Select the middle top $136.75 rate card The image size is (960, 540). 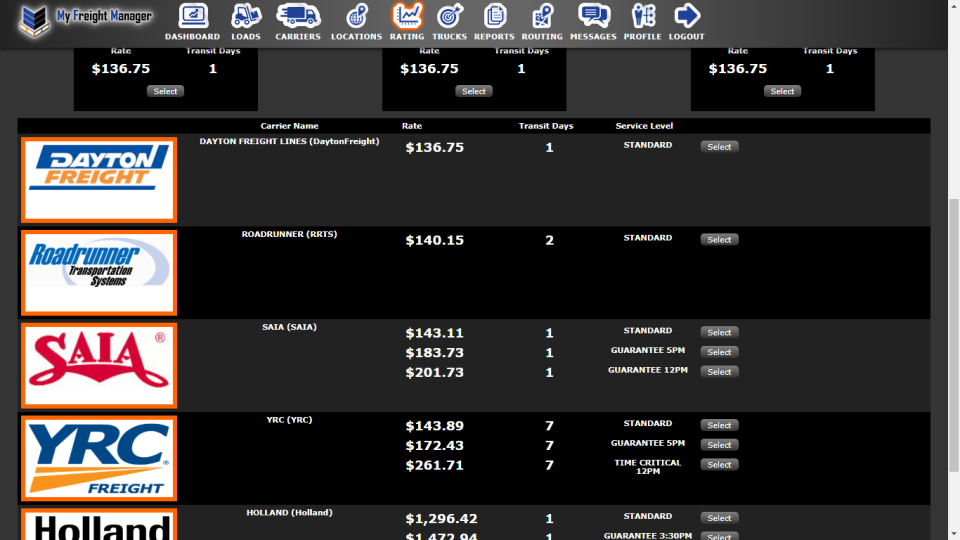point(474,91)
